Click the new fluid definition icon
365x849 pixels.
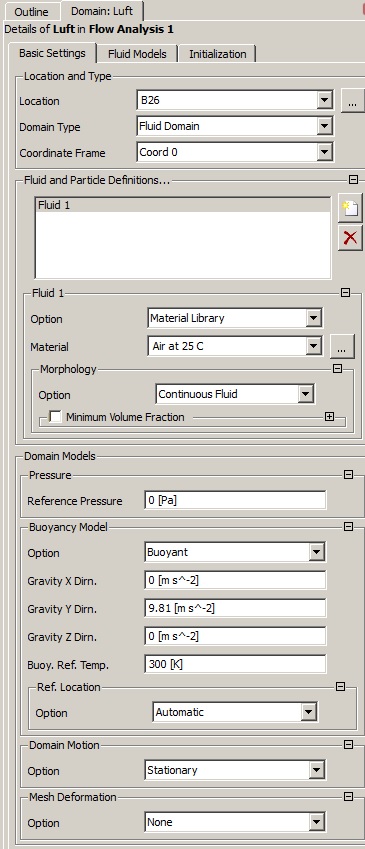350,209
